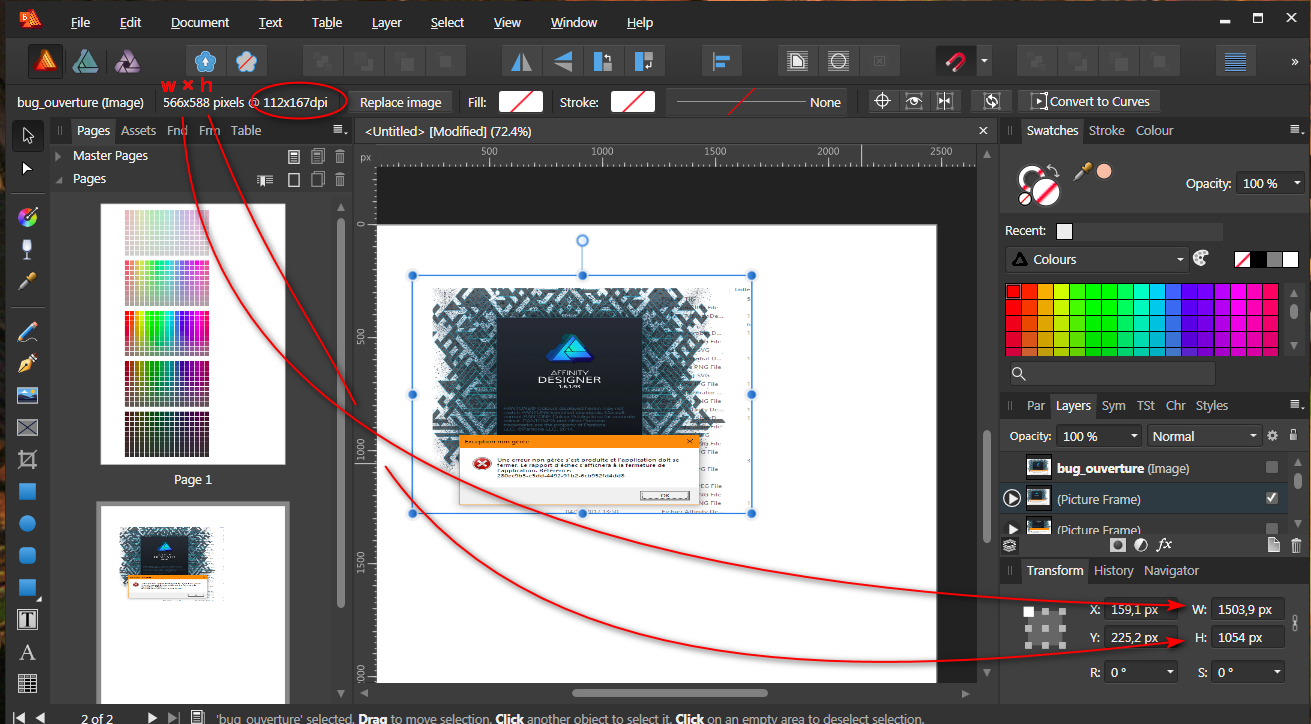Expand the Master Pages section
This screenshot has width=1311, height=724.
[59, 156]
